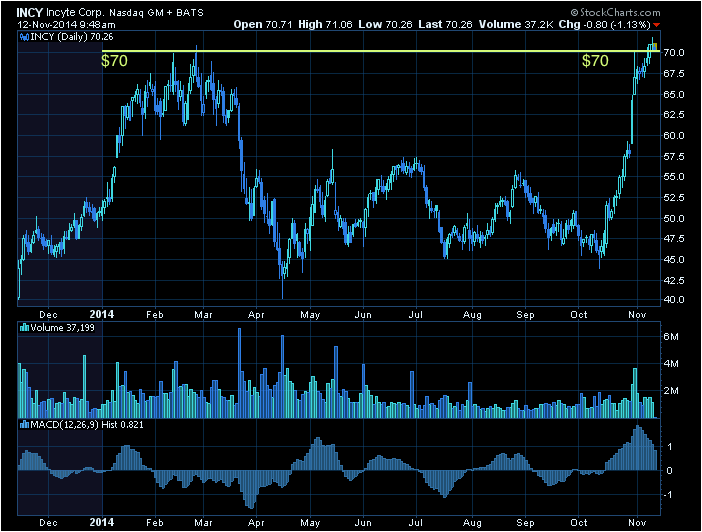
Task: Click 'Feb' on the bottom MACD date axis
Action: click(x=155, y=523)
